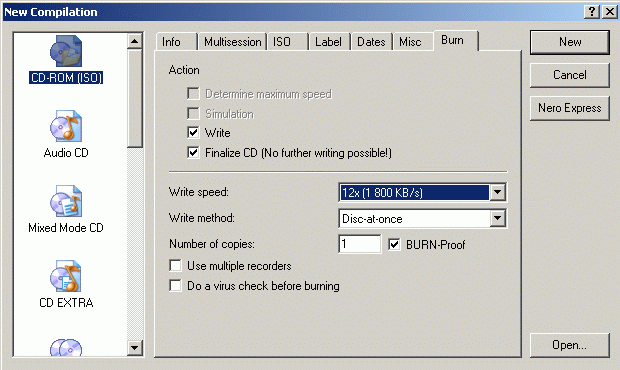Uncheck the Write checkbox

point(193,132)
